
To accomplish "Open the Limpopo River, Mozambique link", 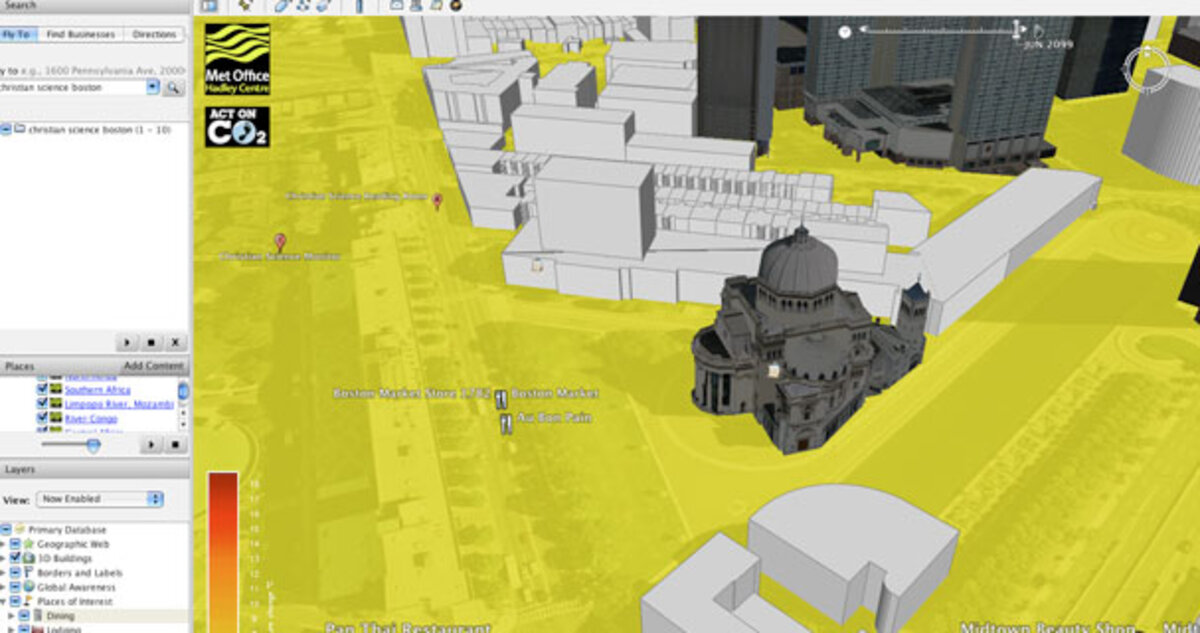I will (x=119, y=404).
